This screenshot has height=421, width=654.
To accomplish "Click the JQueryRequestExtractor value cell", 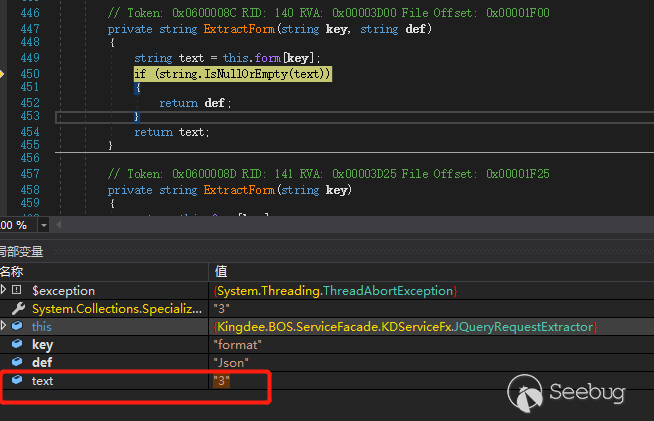I will (x=405, y=327).
